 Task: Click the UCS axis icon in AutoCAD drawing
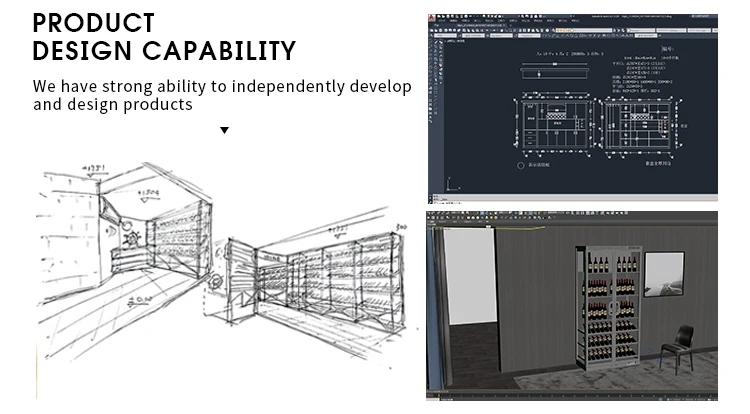pyautogui.click(x=452, y=184)
